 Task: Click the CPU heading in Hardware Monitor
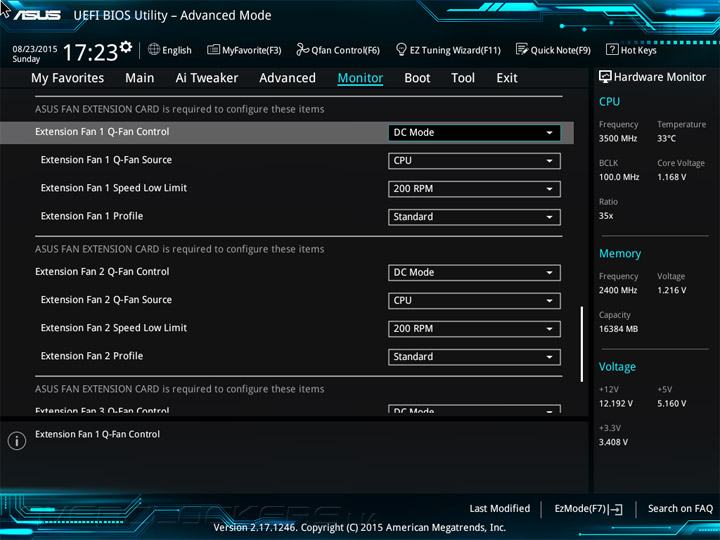(609, 101)
